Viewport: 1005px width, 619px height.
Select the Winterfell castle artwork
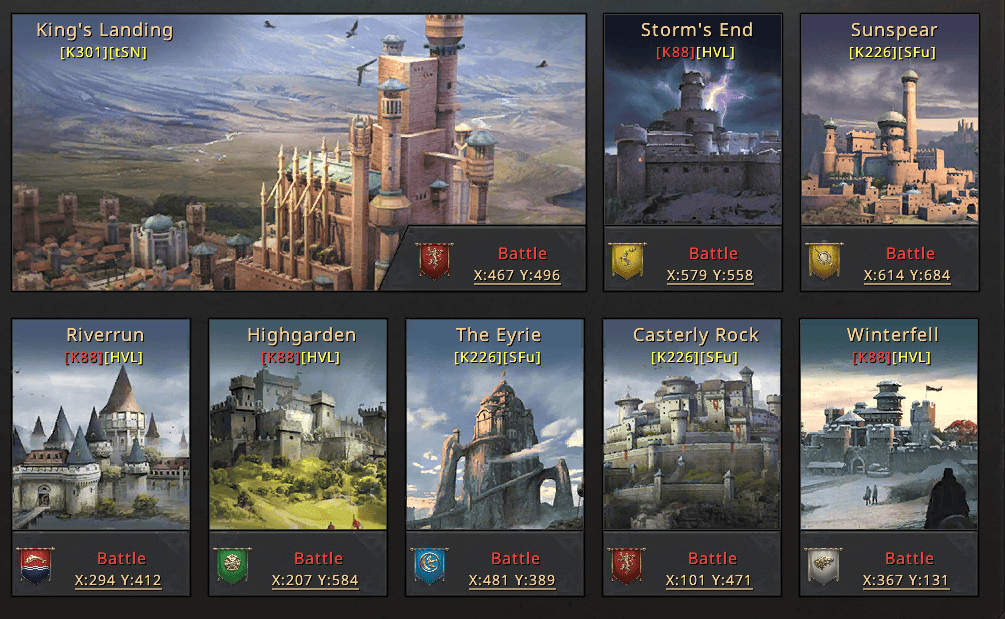[889, 425]
